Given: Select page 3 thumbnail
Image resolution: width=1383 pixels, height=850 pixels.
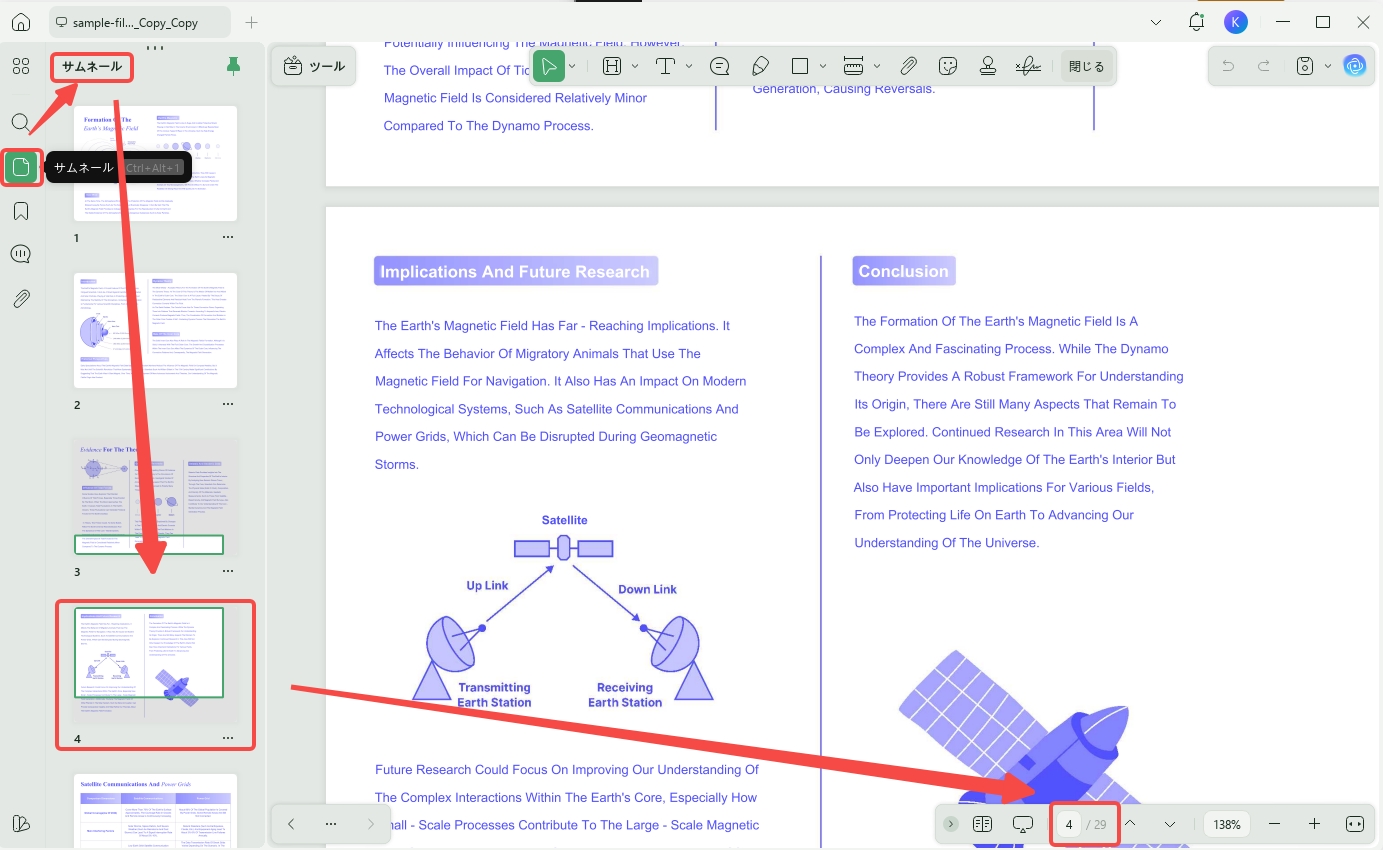Looking at the screenshot, I should (x=155, y=497).
